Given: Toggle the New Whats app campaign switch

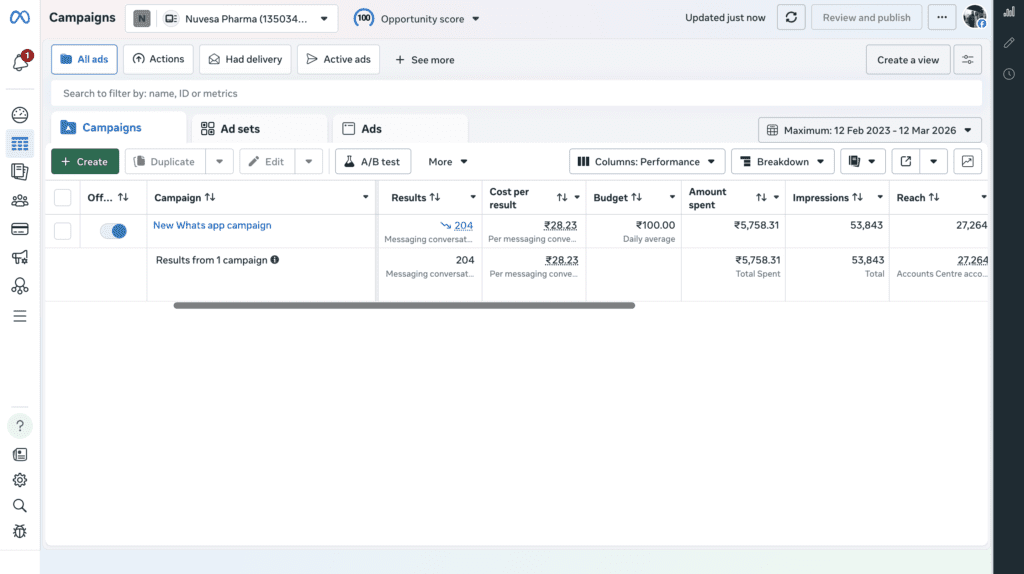Looking at the screenshot, I should tap(113, 231).
